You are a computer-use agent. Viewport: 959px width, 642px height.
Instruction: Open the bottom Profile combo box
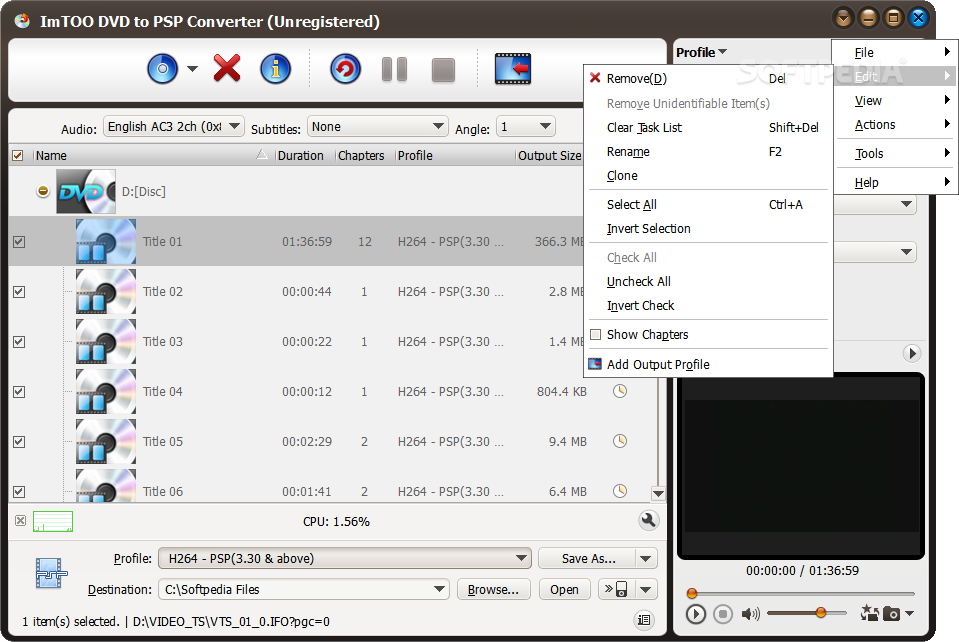(344, 558)
